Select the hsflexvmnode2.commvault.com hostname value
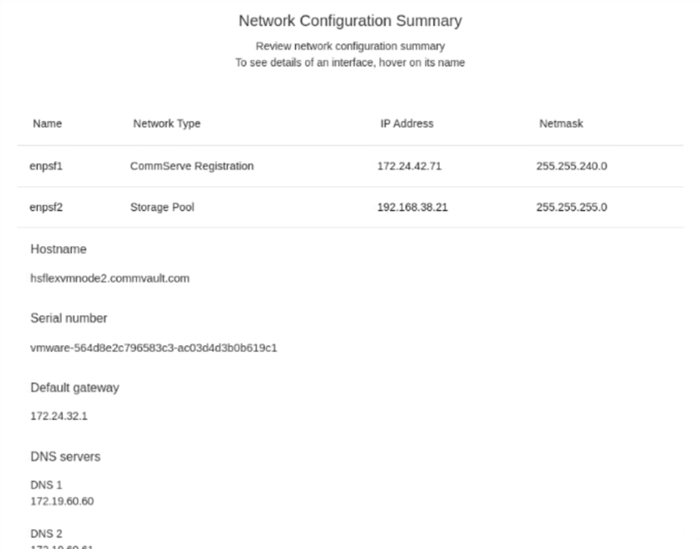 tap(110, 278)
